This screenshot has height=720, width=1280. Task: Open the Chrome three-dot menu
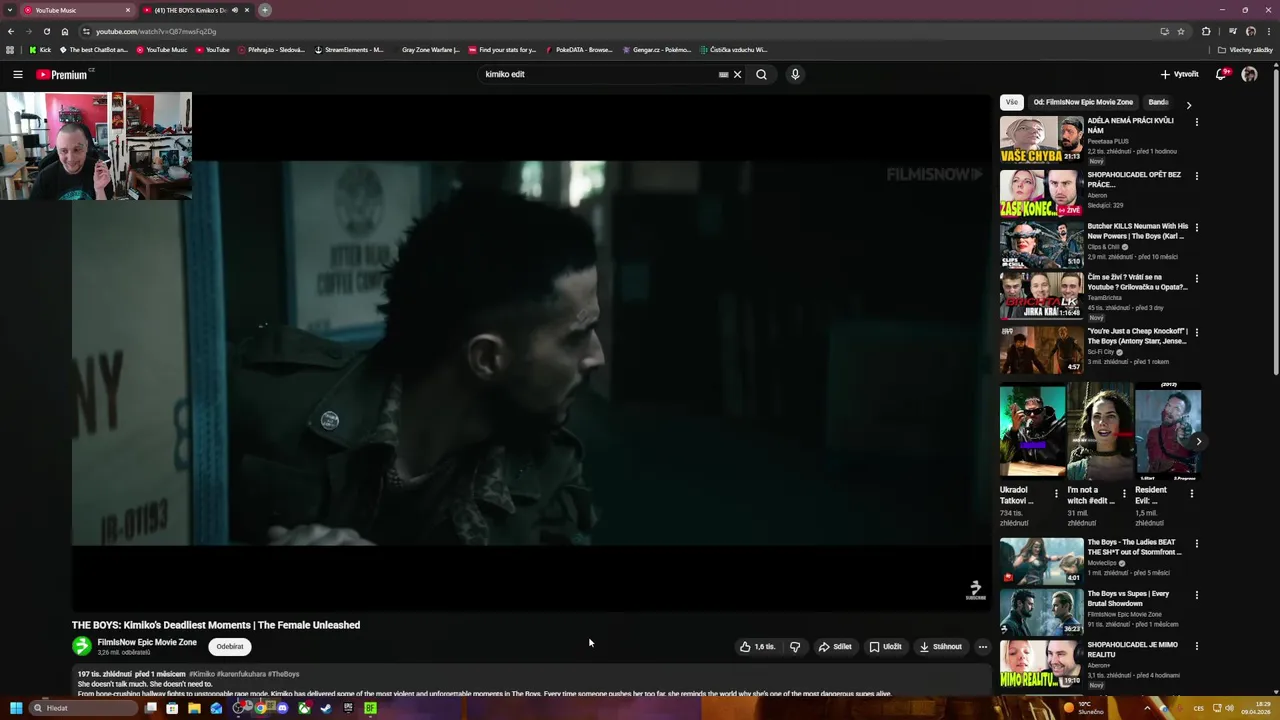pyautogui.click(x=1269, y=31)
